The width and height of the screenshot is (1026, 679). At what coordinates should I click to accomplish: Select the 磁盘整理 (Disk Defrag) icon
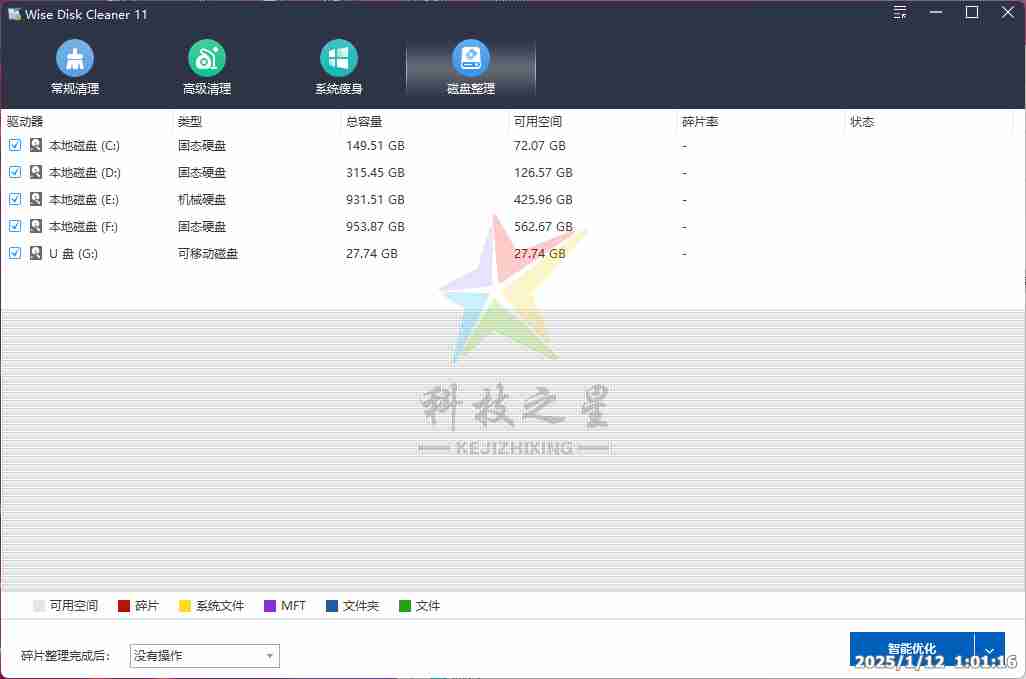click(470, 66)
